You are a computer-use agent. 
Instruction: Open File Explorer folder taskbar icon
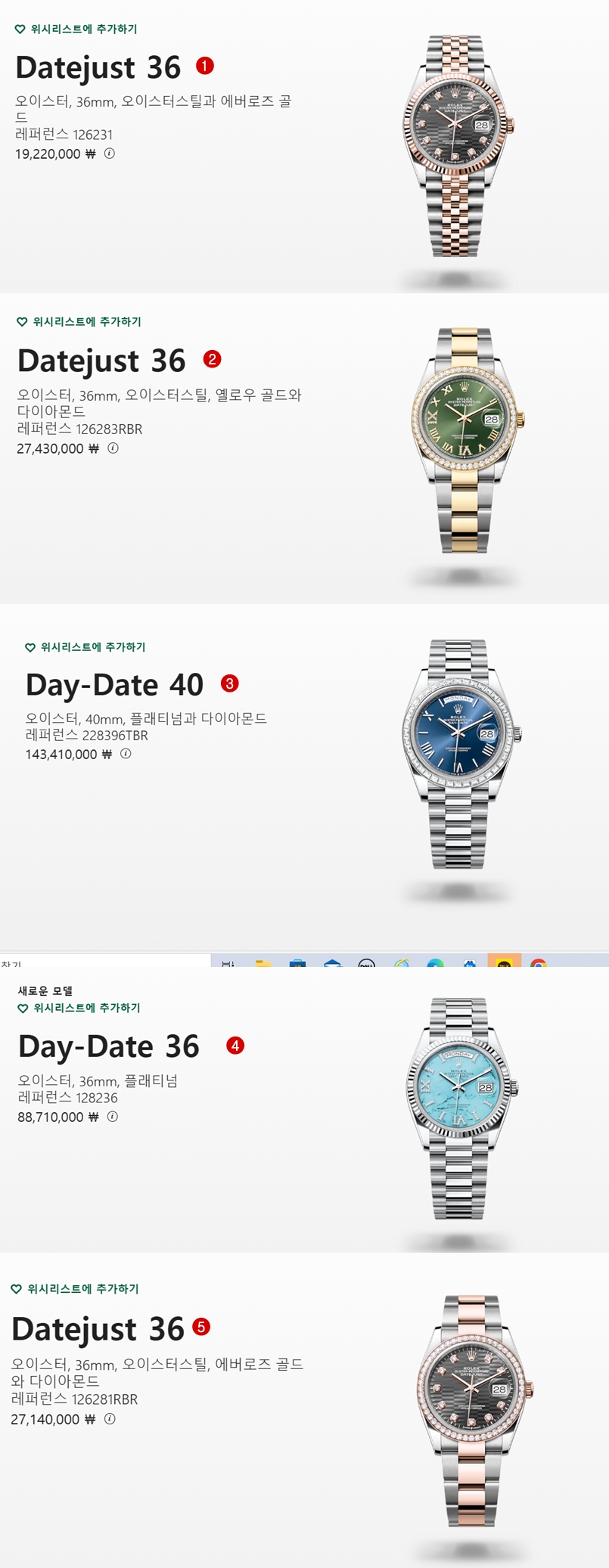(263, 962)
